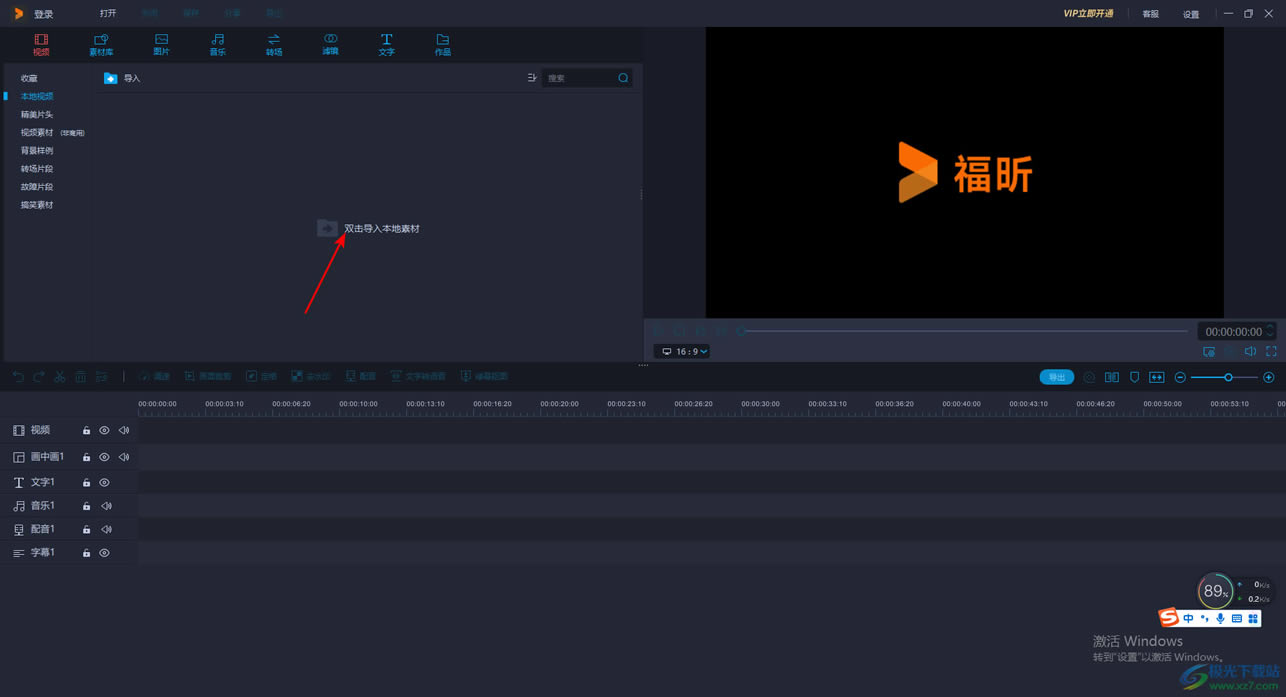Open the sort list icon beside search
This screenshot has width=1286, height=697.
(531, 78)
